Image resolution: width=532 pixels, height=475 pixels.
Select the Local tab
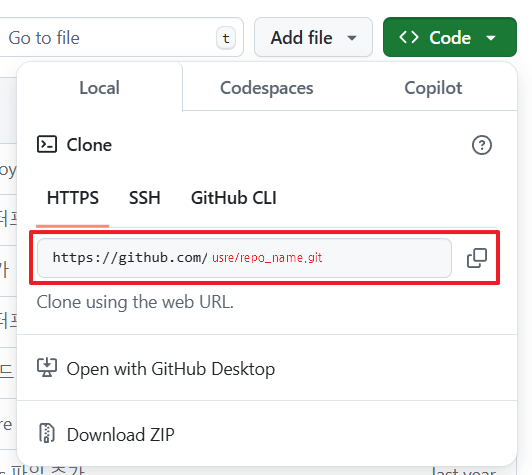(99, 88)
